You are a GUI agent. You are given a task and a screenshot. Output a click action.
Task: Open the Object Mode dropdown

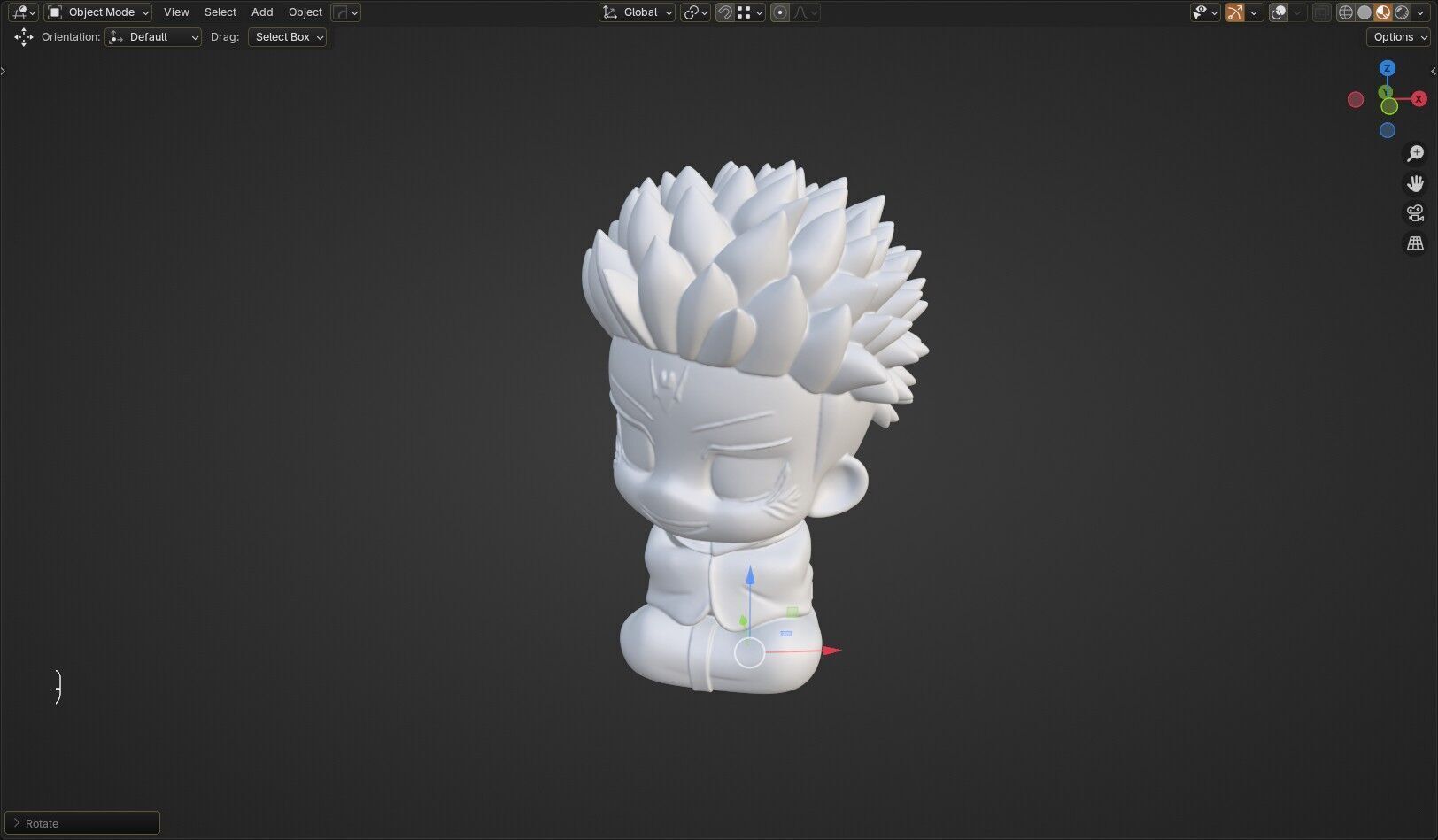98,12
